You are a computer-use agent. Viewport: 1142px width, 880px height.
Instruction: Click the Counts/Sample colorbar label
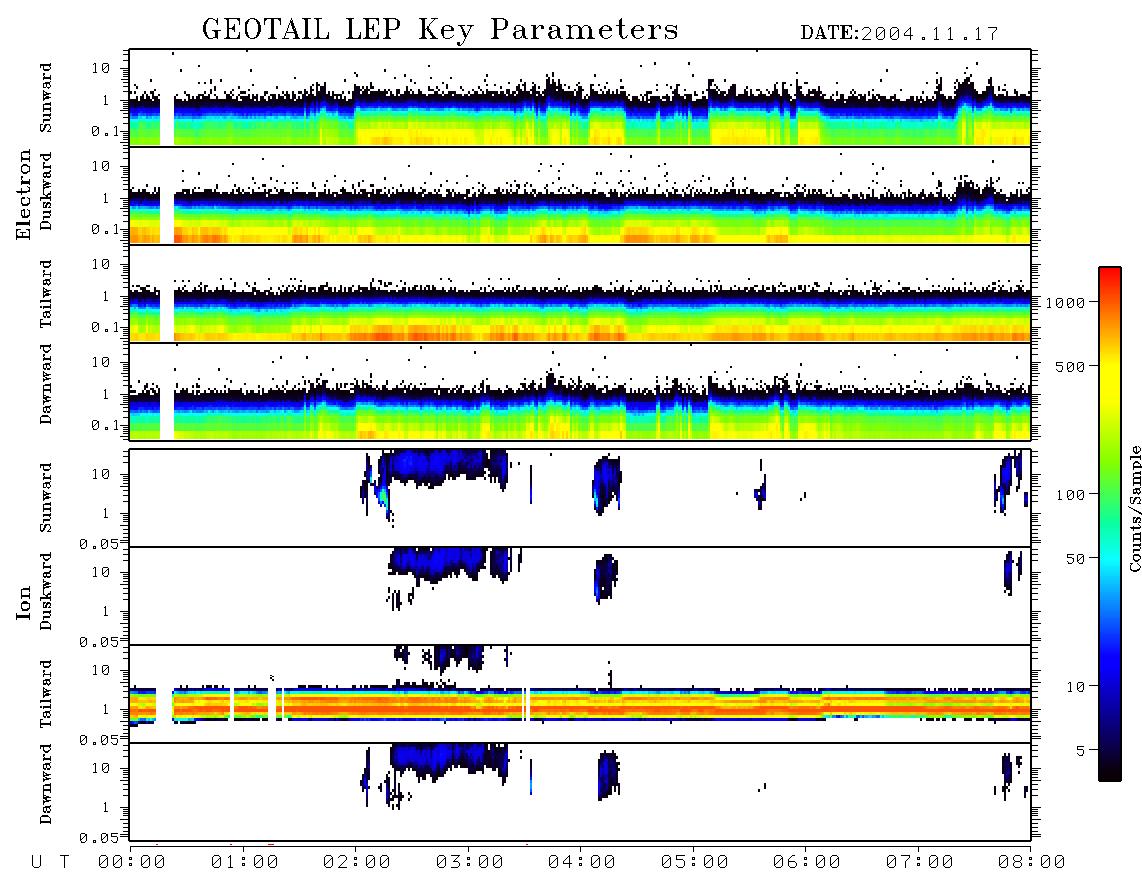[1134, 508]
